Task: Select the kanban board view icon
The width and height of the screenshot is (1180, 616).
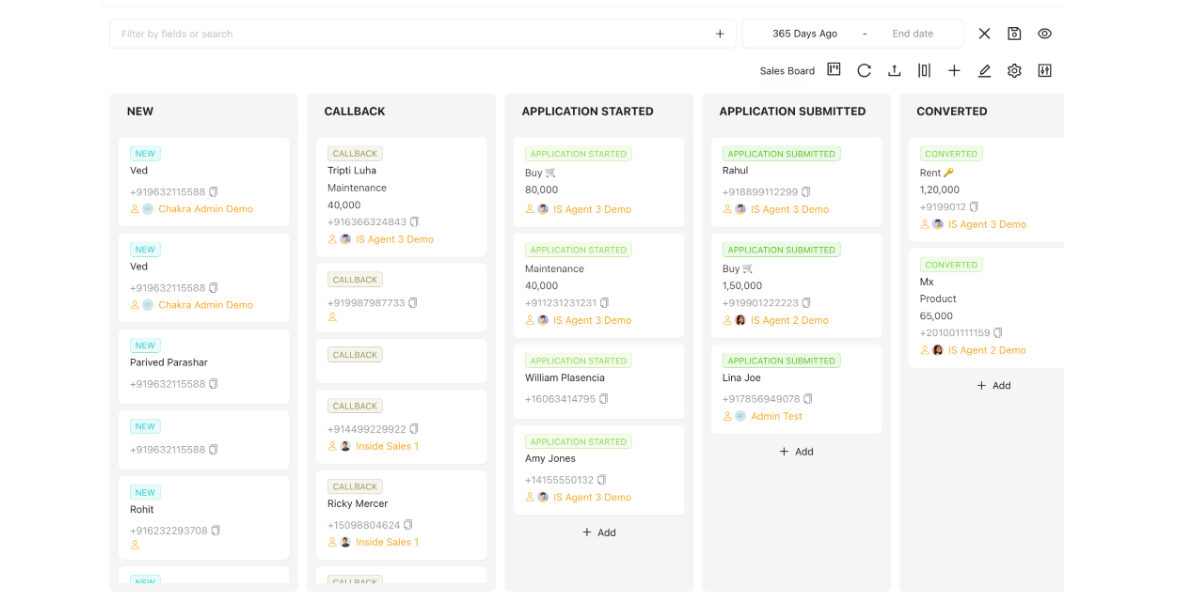Action: coord(833,70)
